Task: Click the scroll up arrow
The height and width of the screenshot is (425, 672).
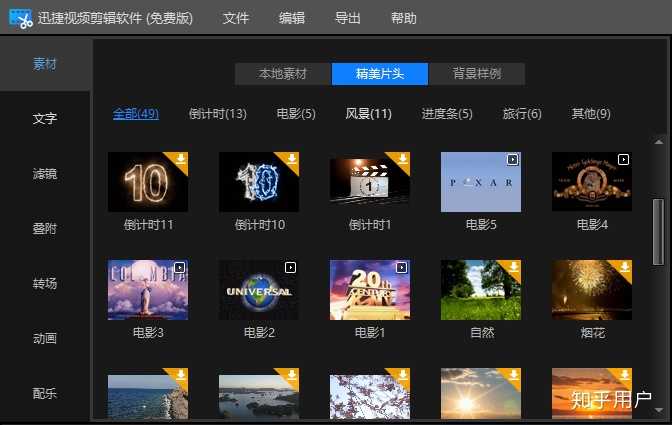Action: (x=659, y=142)
